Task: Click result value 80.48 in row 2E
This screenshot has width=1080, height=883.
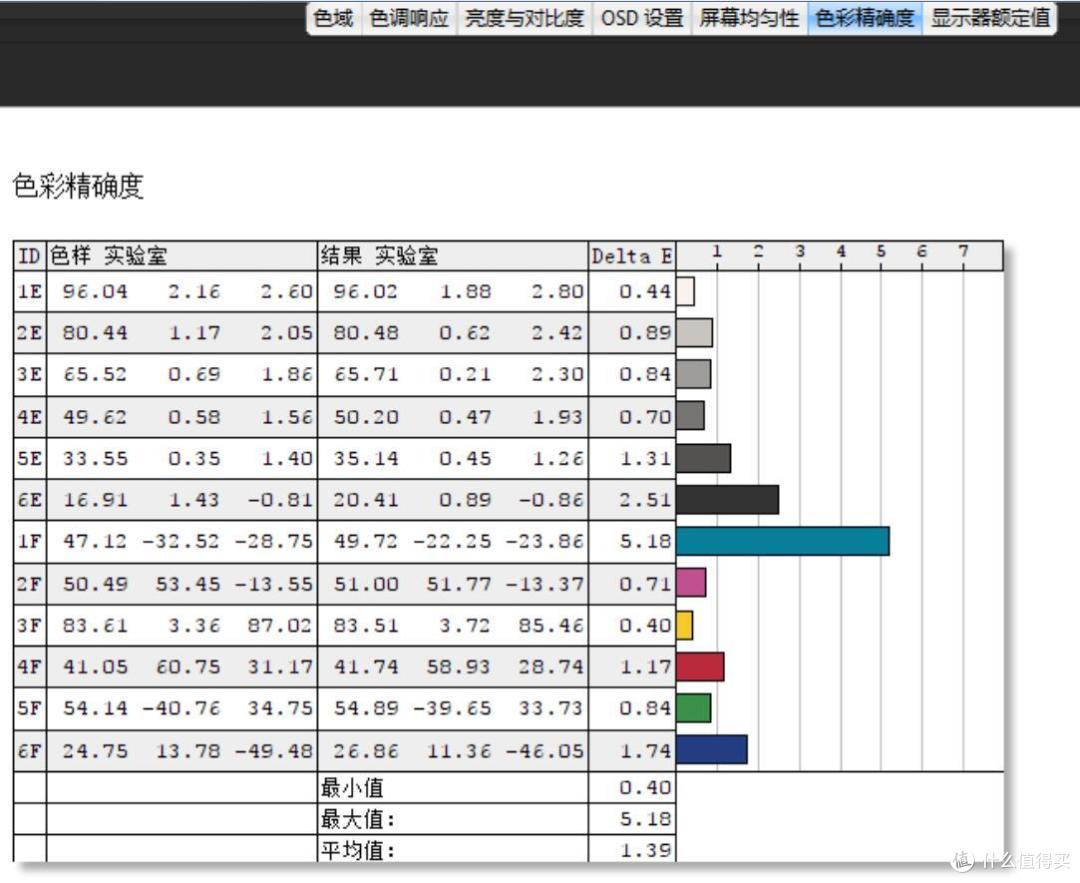Action: 366,333
